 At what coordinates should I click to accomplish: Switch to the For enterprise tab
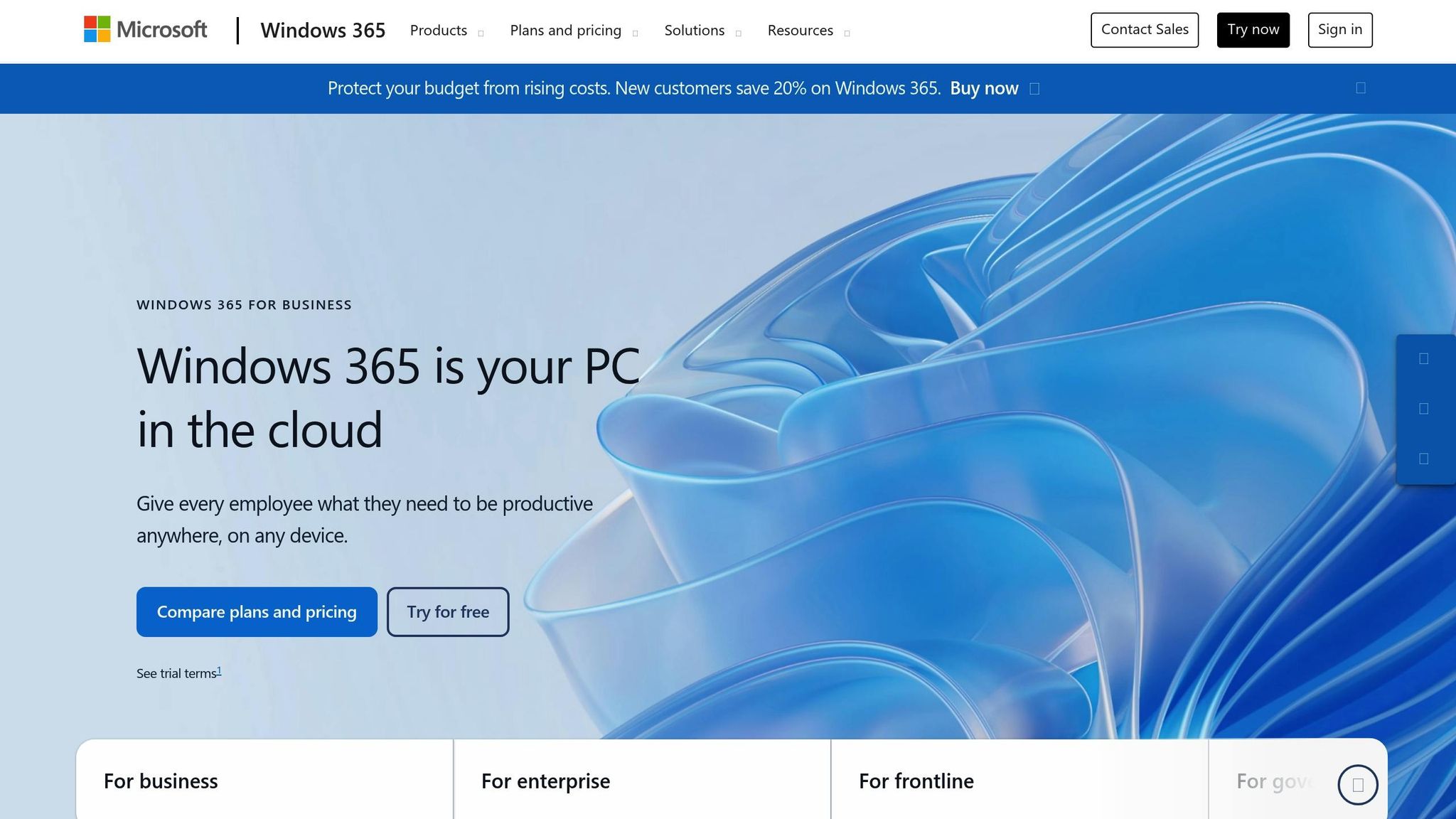point(642,780)
